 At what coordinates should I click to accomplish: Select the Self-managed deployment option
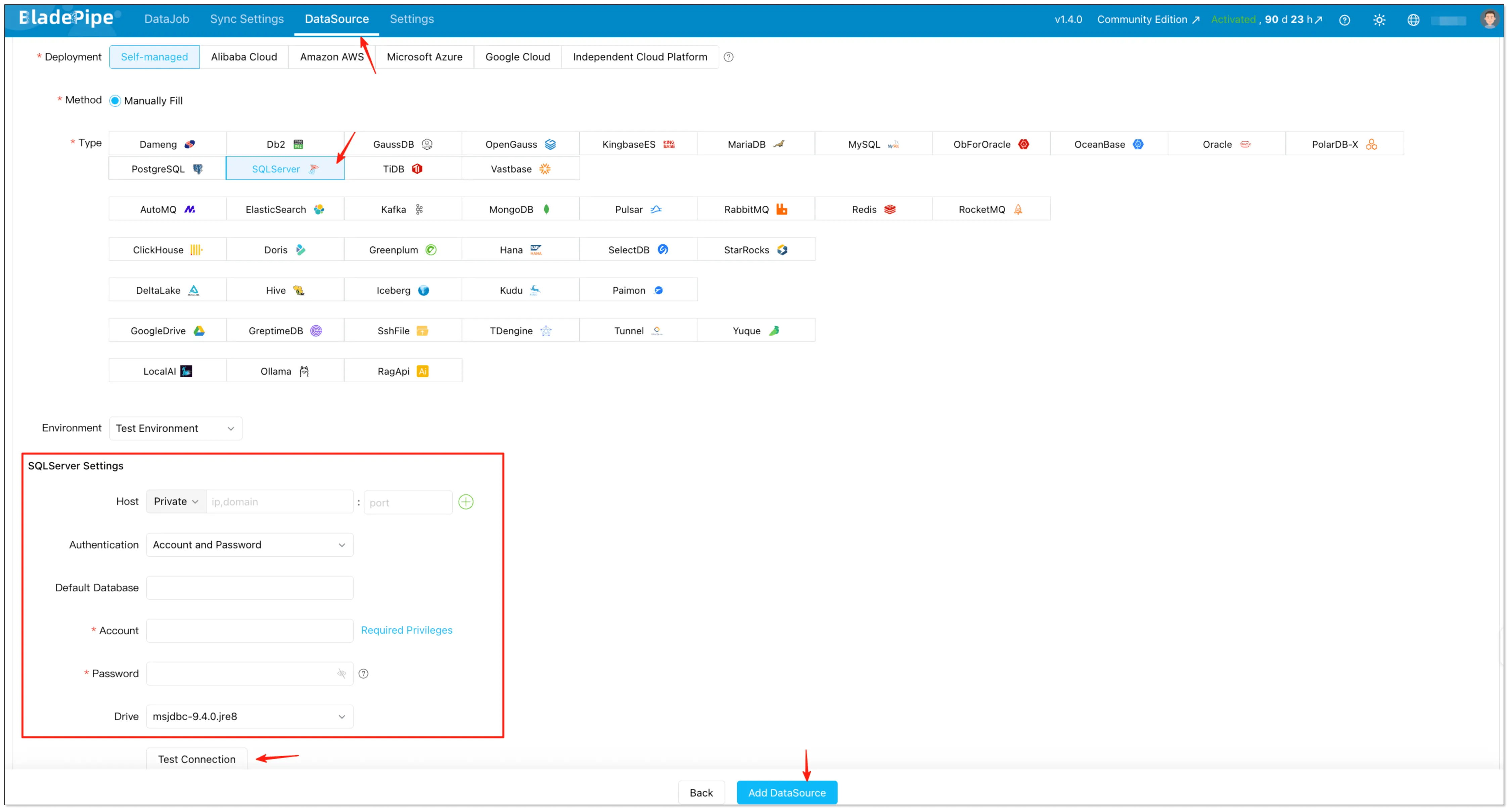[154, 56]
